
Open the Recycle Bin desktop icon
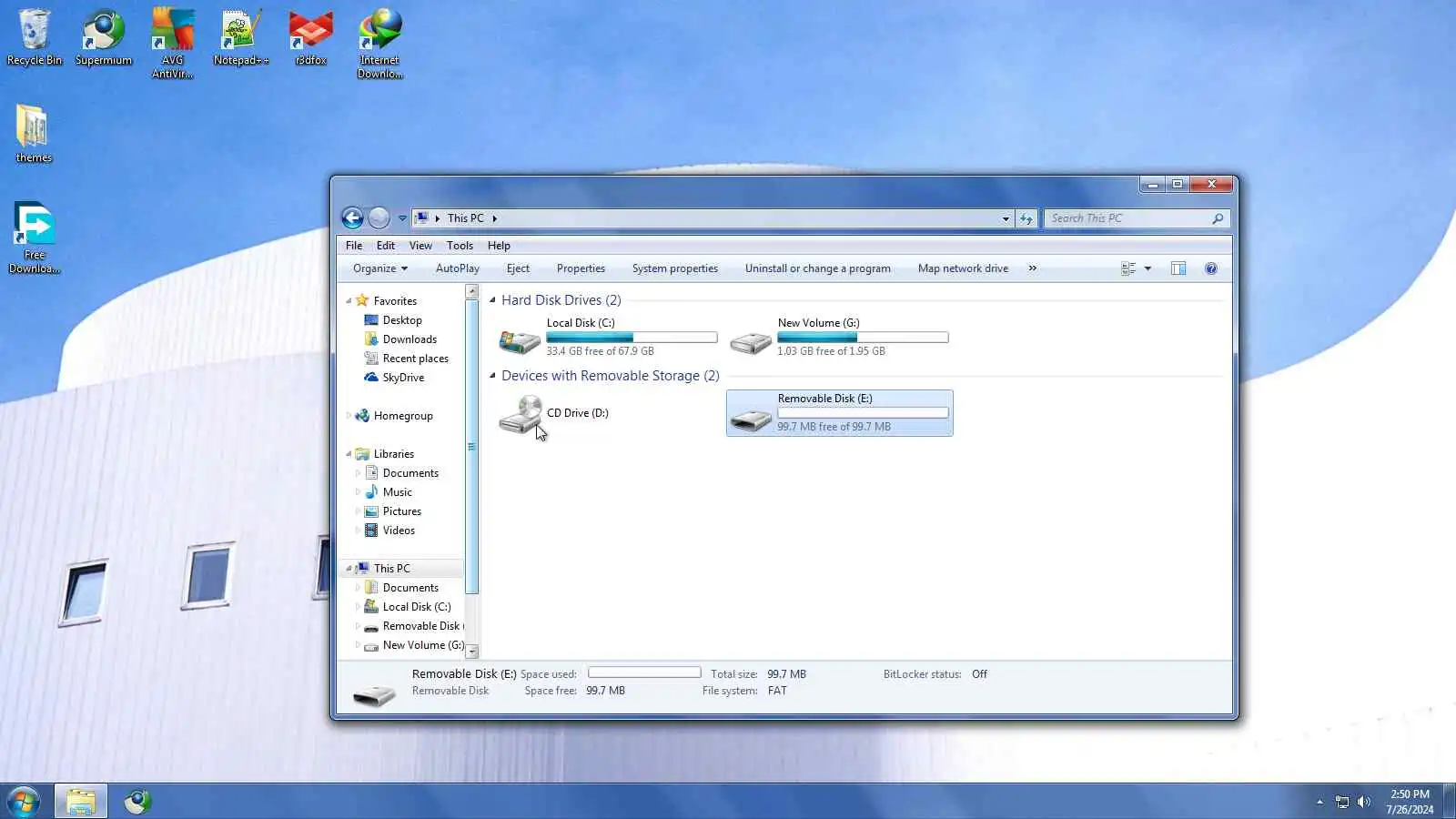[35, 37]
